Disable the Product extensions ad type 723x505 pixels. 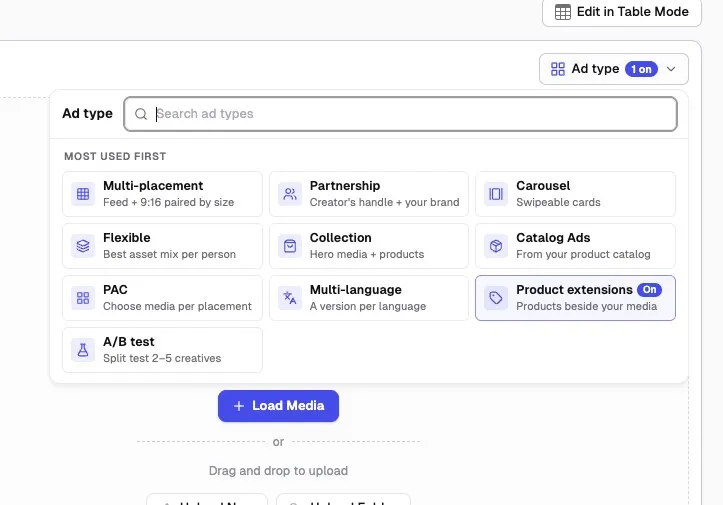coord(575,298)
